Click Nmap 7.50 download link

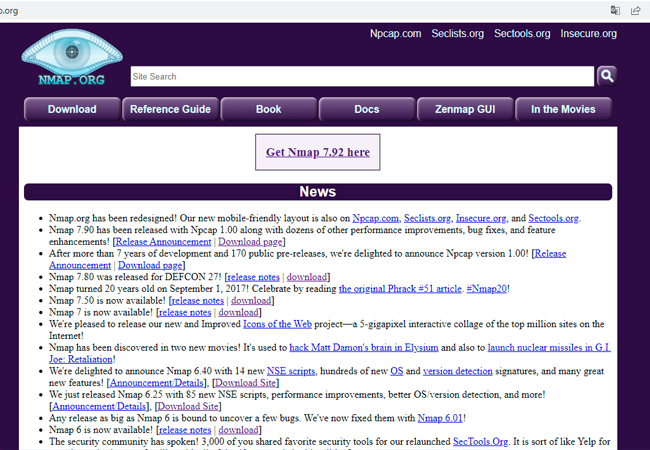click(x=251, y=300)
